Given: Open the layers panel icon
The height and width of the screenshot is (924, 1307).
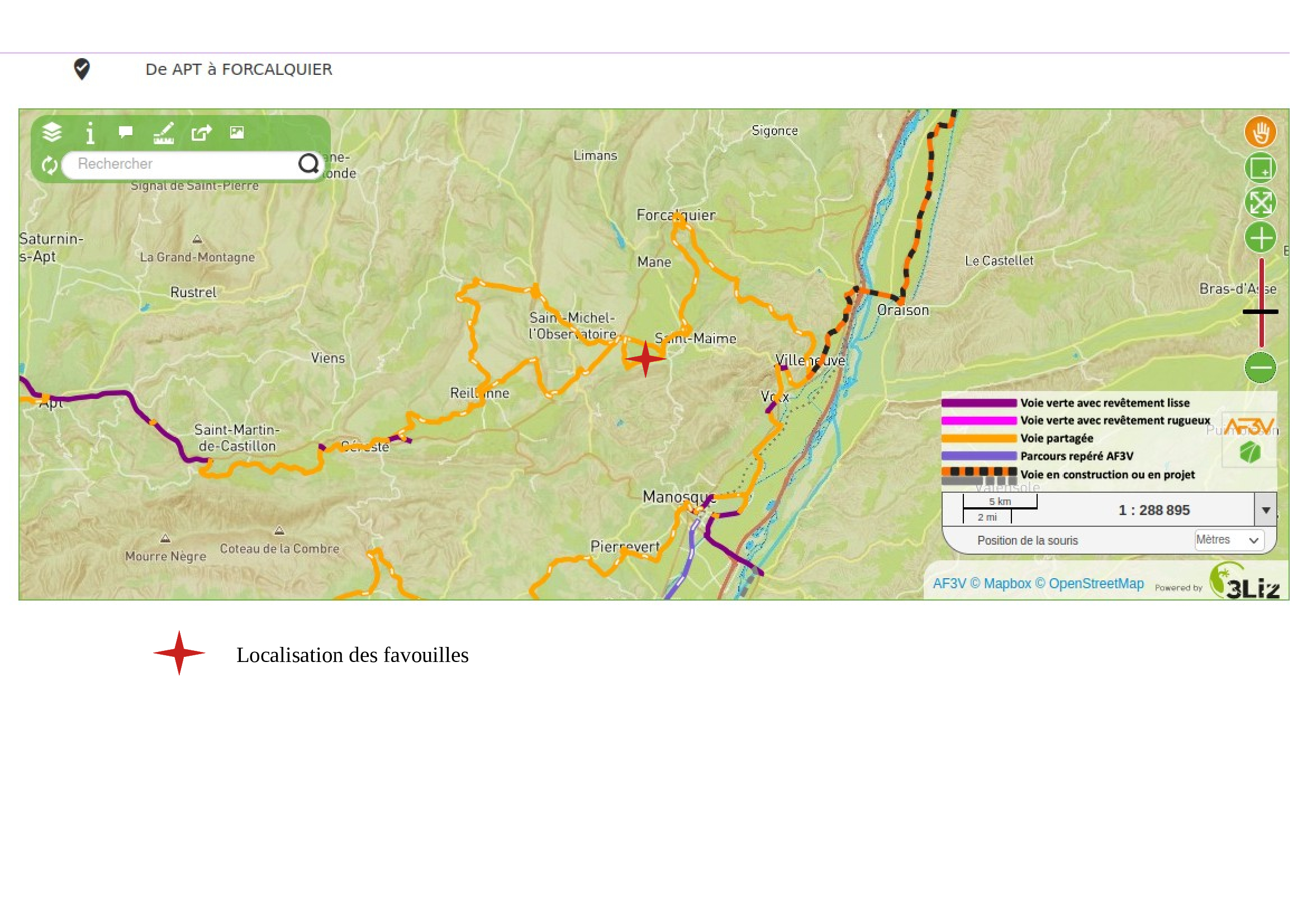Looking at the screenshot, I should click(x=52, y=132).
